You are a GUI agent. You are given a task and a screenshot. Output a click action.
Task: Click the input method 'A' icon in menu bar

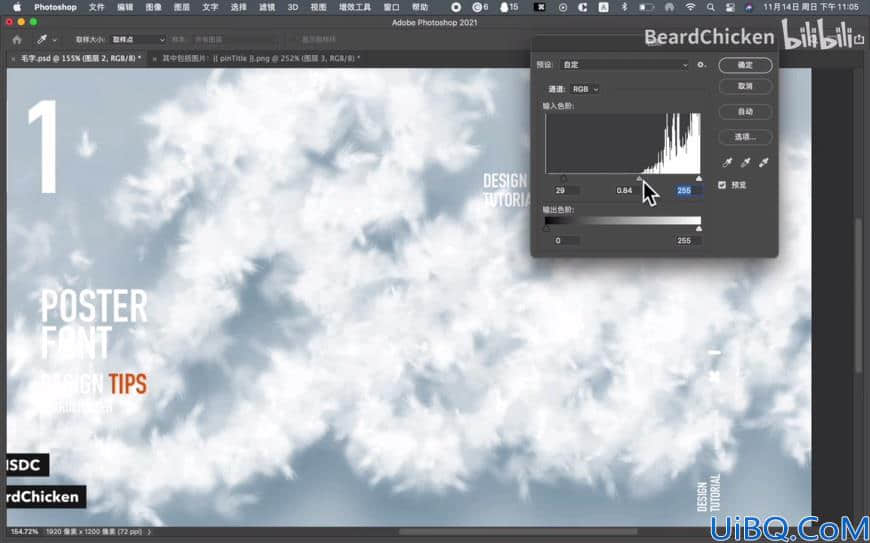(603, 7)
